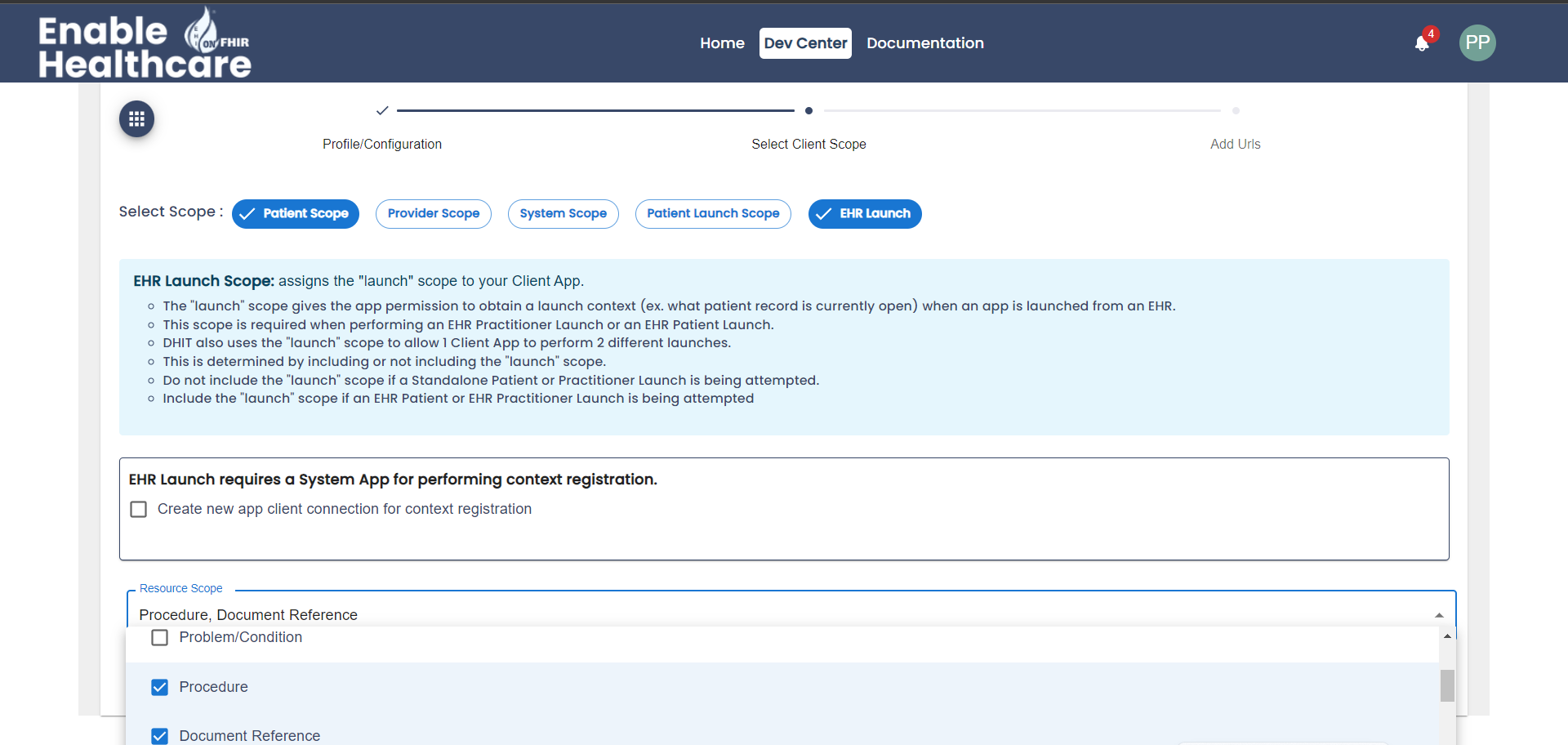Click the Select Client Scope step dot

[x=808, y=110]
